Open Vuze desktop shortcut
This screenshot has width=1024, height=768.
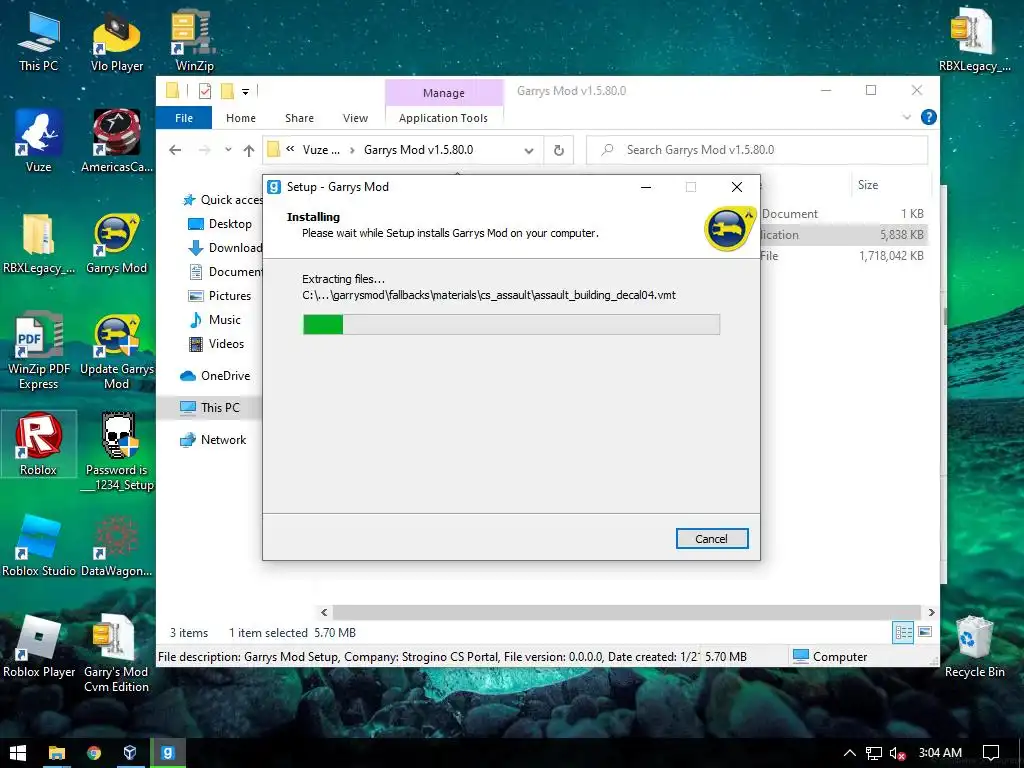[x=38, y=141]
